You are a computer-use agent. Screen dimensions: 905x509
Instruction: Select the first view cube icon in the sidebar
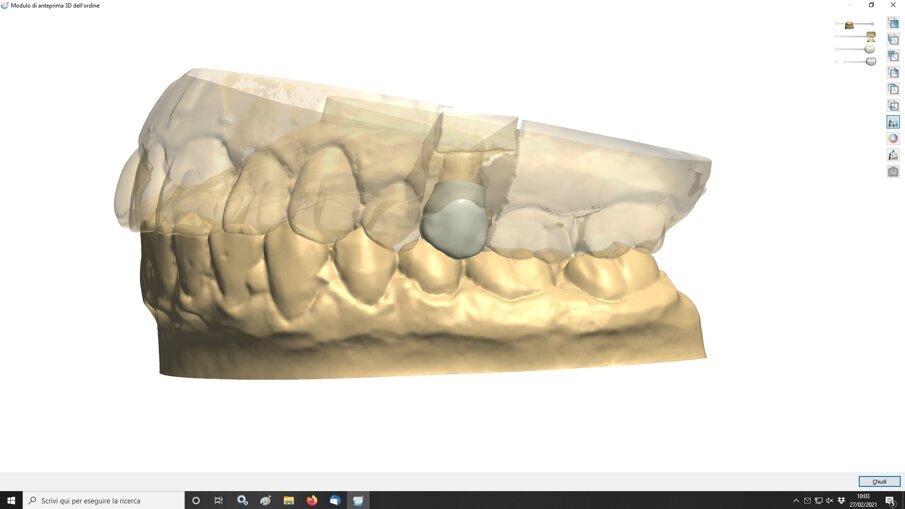pos(893,23)
